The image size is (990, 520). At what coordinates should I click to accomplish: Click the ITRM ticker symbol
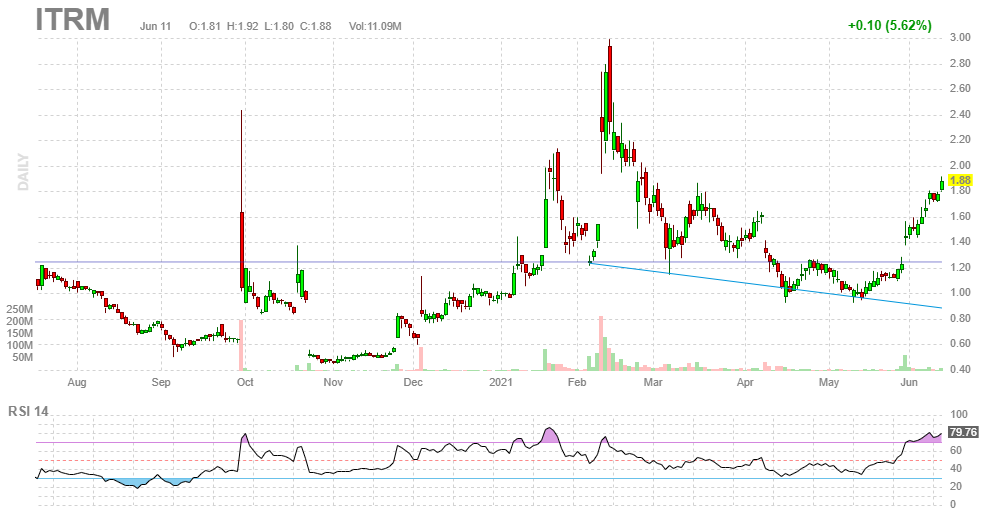(73, 20)
